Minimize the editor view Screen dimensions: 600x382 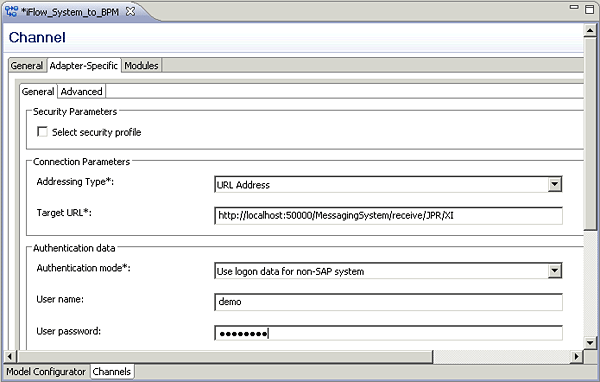point(574,7)
